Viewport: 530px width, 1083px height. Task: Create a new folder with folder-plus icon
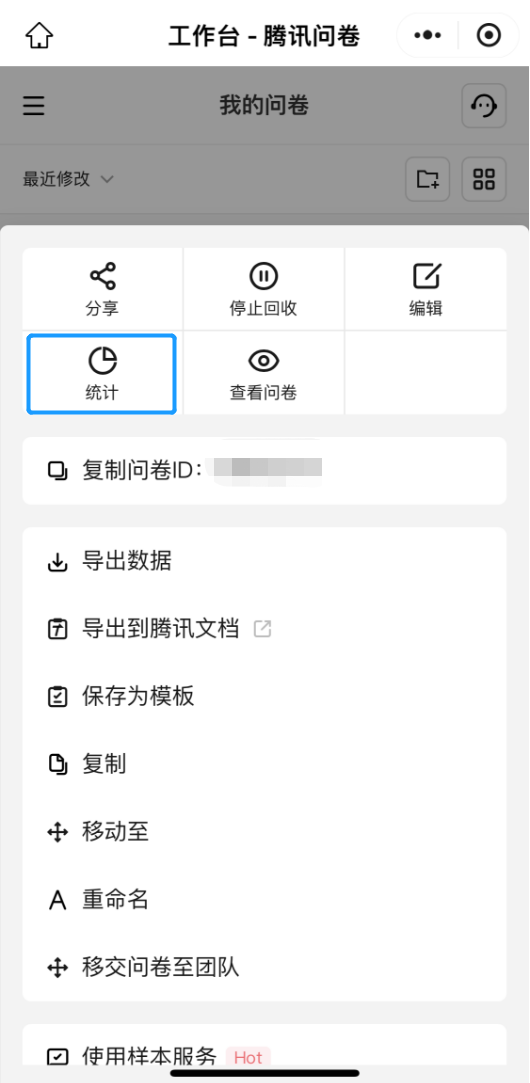[x=428, y=179]
